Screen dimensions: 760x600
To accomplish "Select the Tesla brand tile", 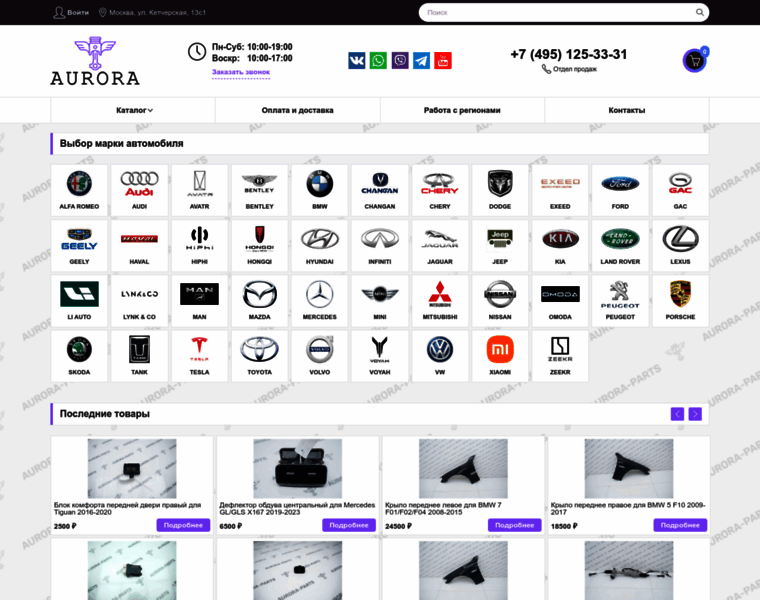I will click(199, 356).
